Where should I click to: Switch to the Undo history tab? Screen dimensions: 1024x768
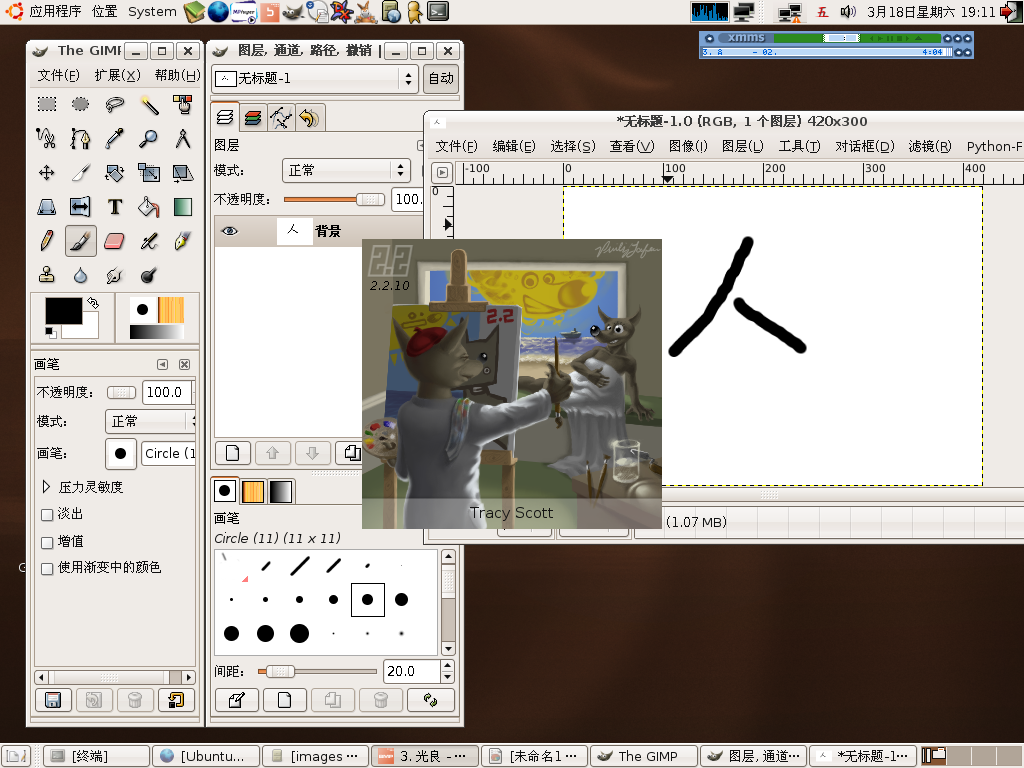point(310,118)
